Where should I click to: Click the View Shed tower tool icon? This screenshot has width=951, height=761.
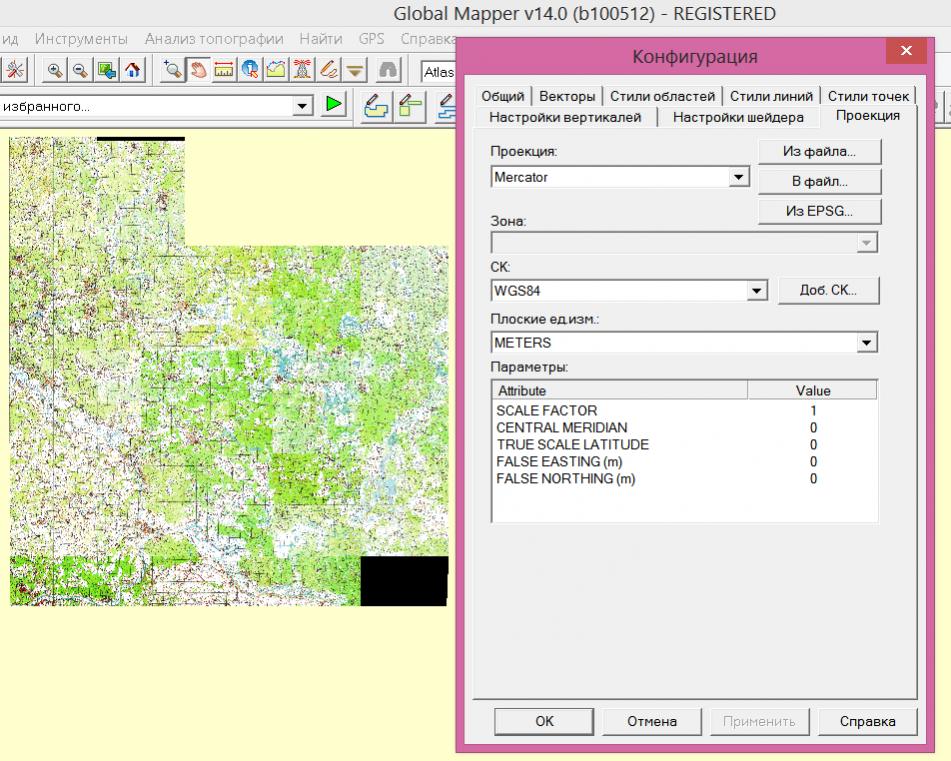[302, 70]
